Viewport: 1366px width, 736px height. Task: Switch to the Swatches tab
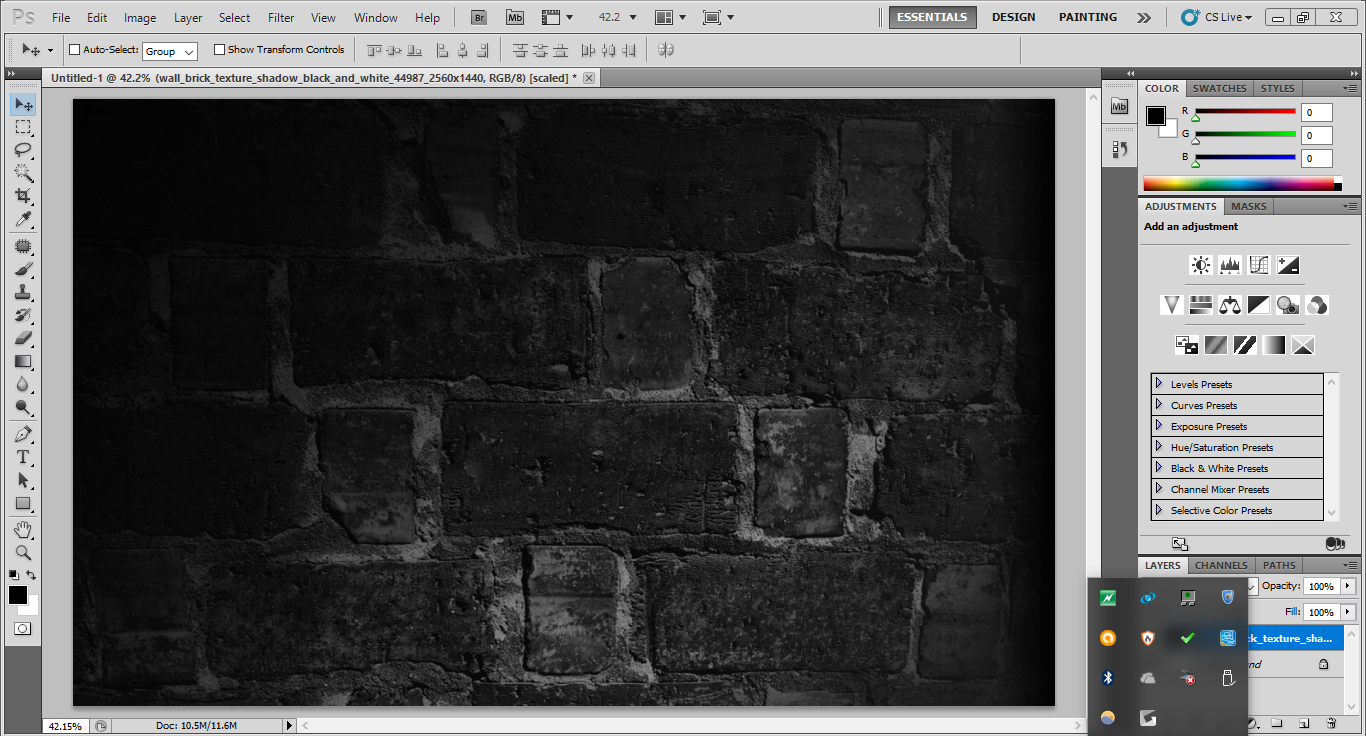pos(1219,88)
